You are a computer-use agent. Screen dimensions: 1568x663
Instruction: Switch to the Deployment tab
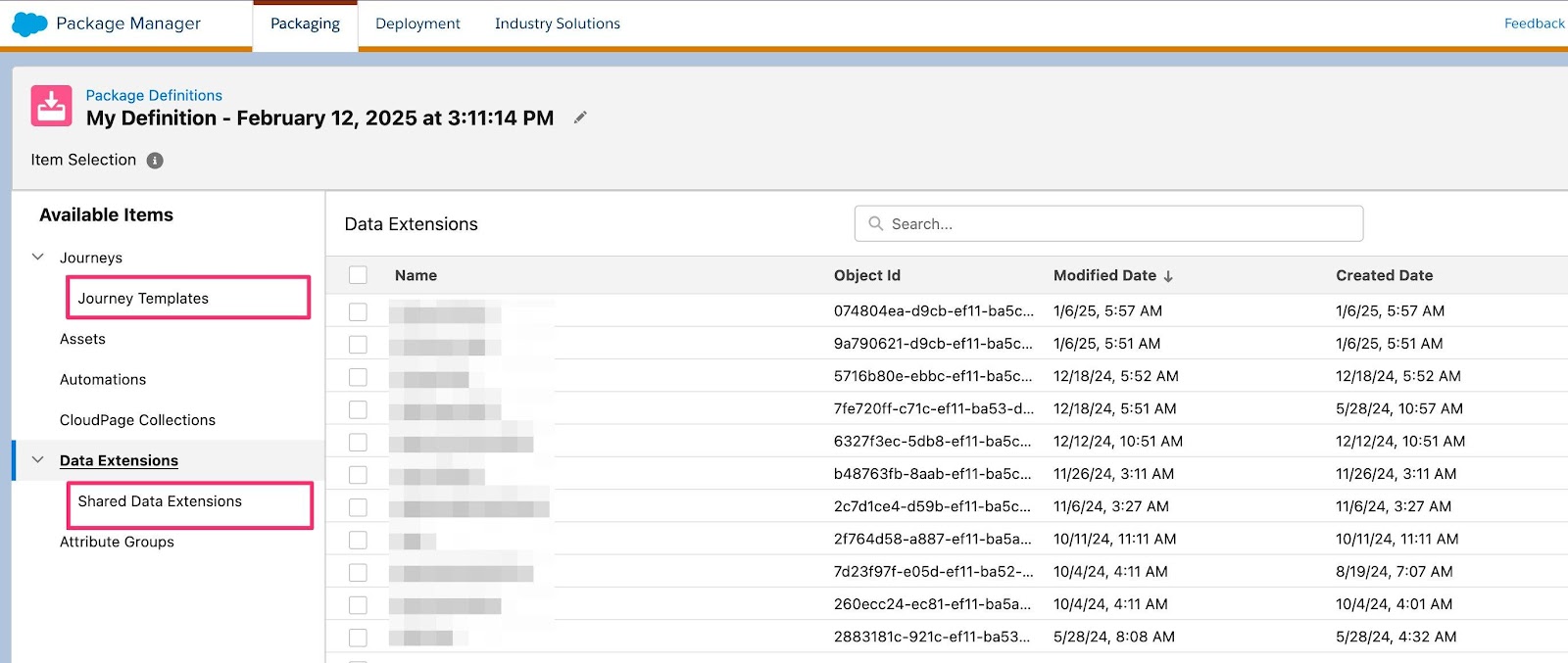coord(417,24)
